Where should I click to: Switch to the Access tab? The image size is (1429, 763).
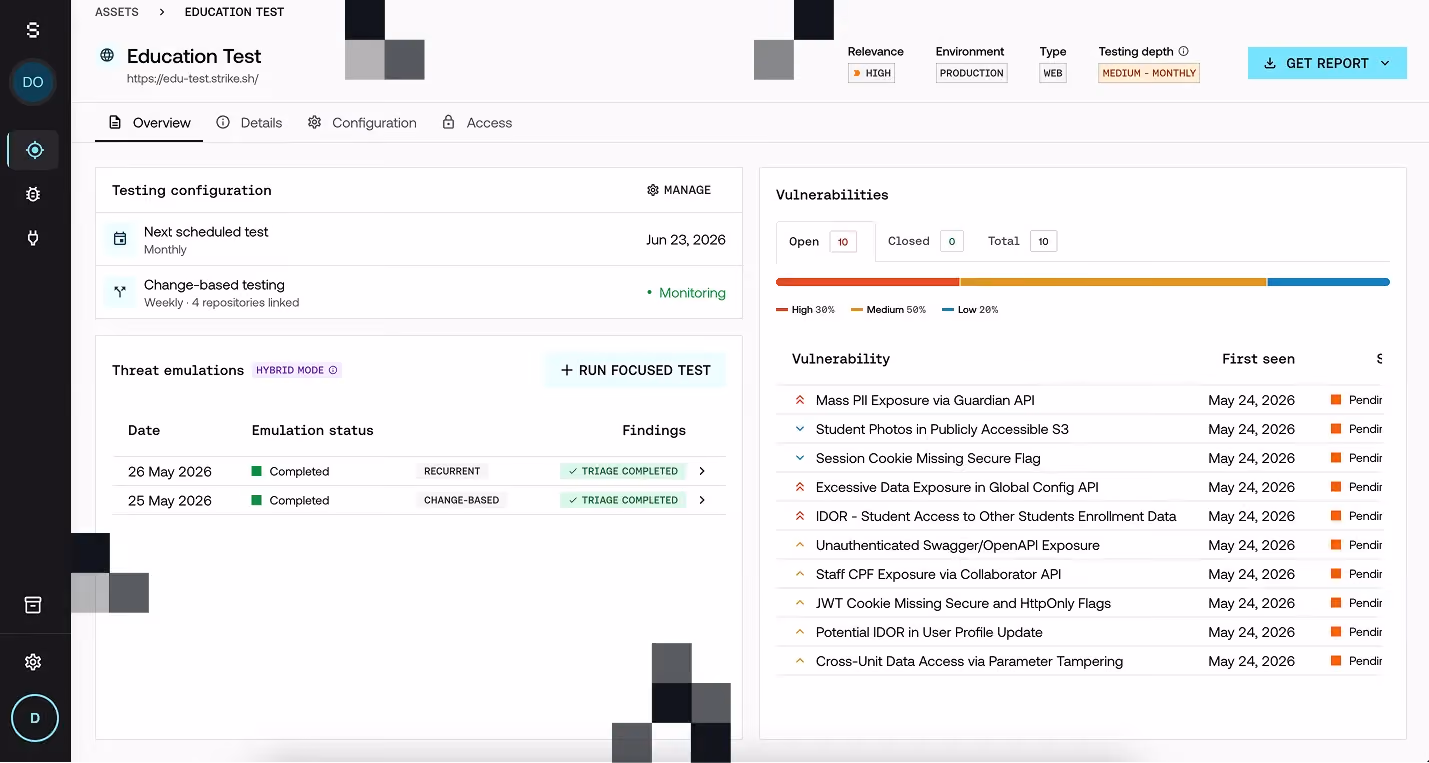coord(477,123)
